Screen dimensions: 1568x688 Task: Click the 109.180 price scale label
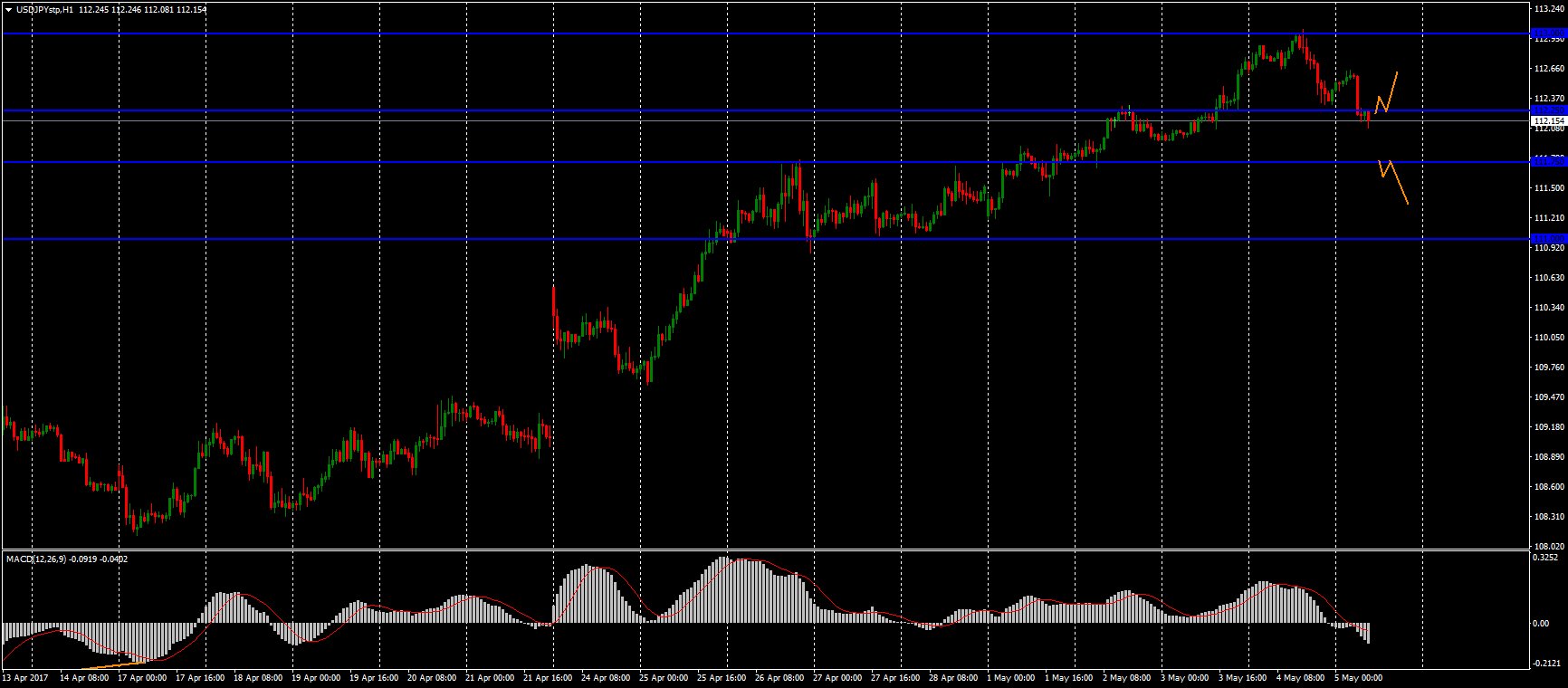(1549, 427)
